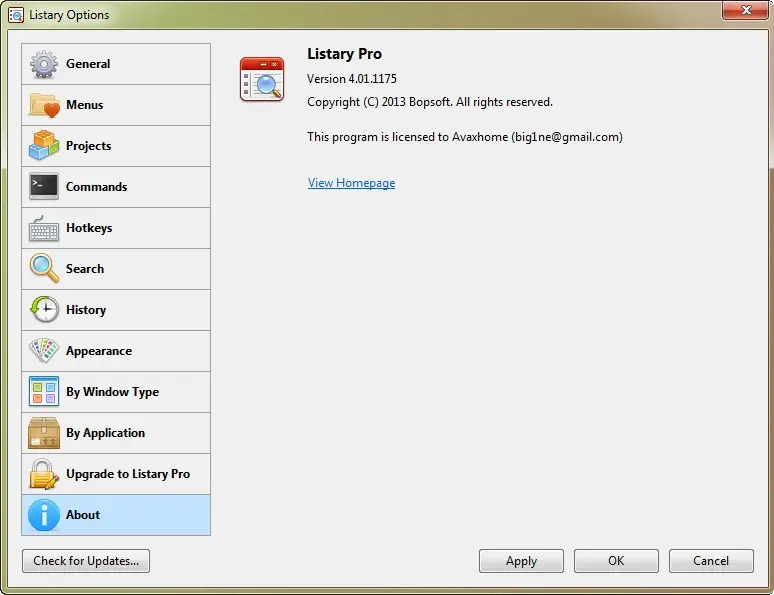Click the Listary icon in title bar
Screen dimensions: 774x595
(16, 15)
